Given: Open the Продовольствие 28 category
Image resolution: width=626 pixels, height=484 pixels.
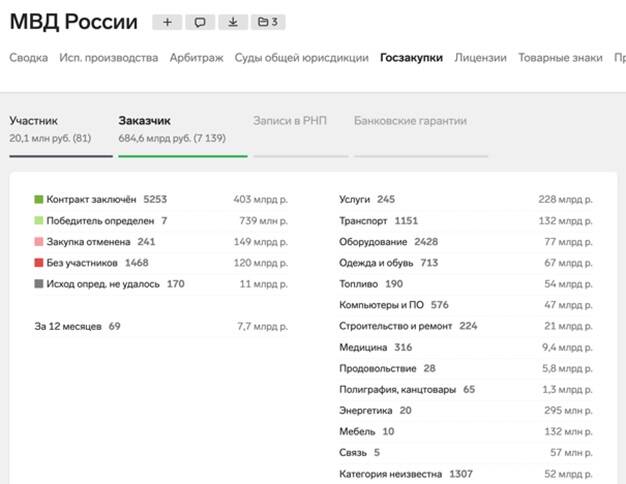Looking at the screenshot, I should (x=466, y=368).
